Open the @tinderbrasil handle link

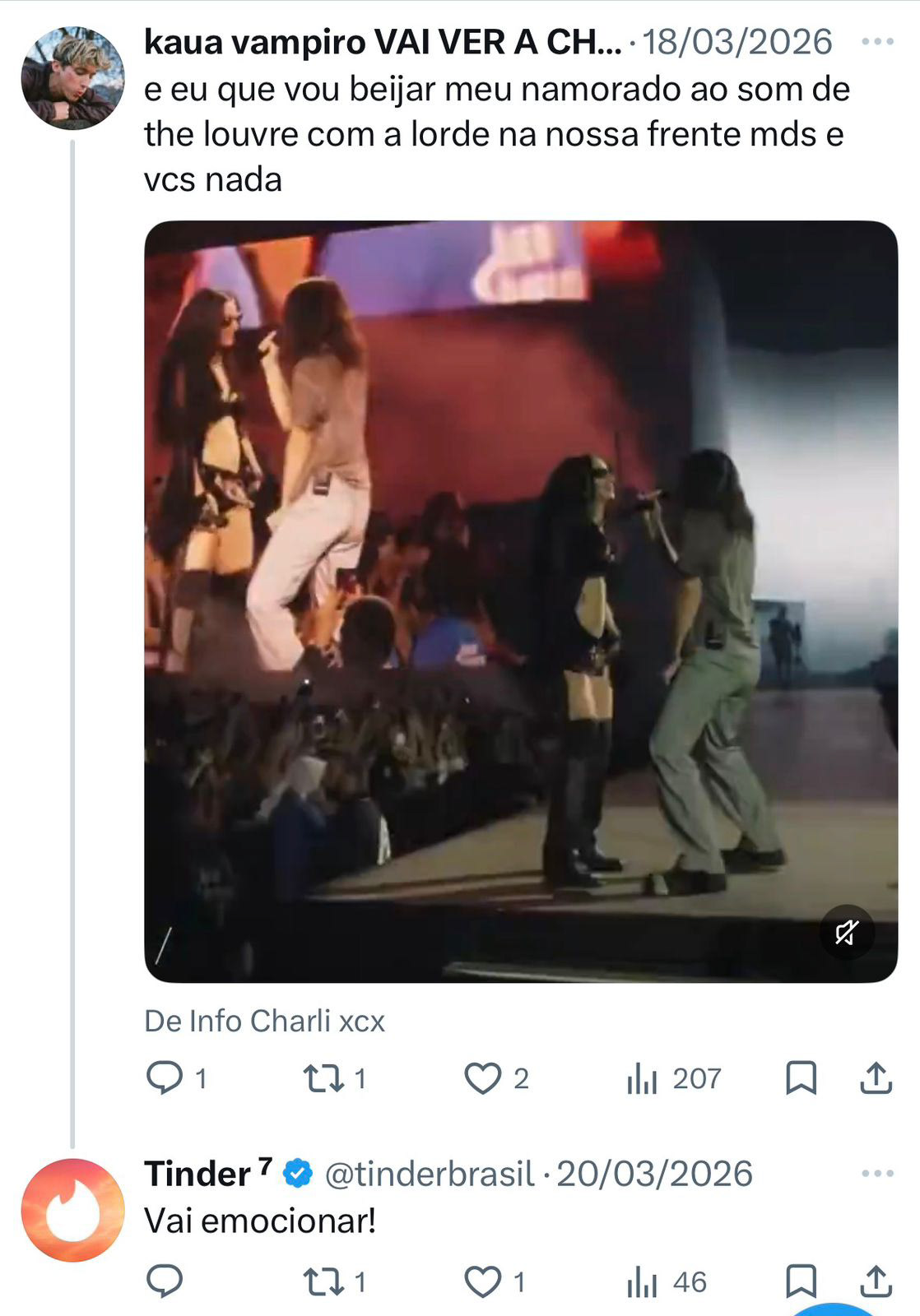[430, 1174]
